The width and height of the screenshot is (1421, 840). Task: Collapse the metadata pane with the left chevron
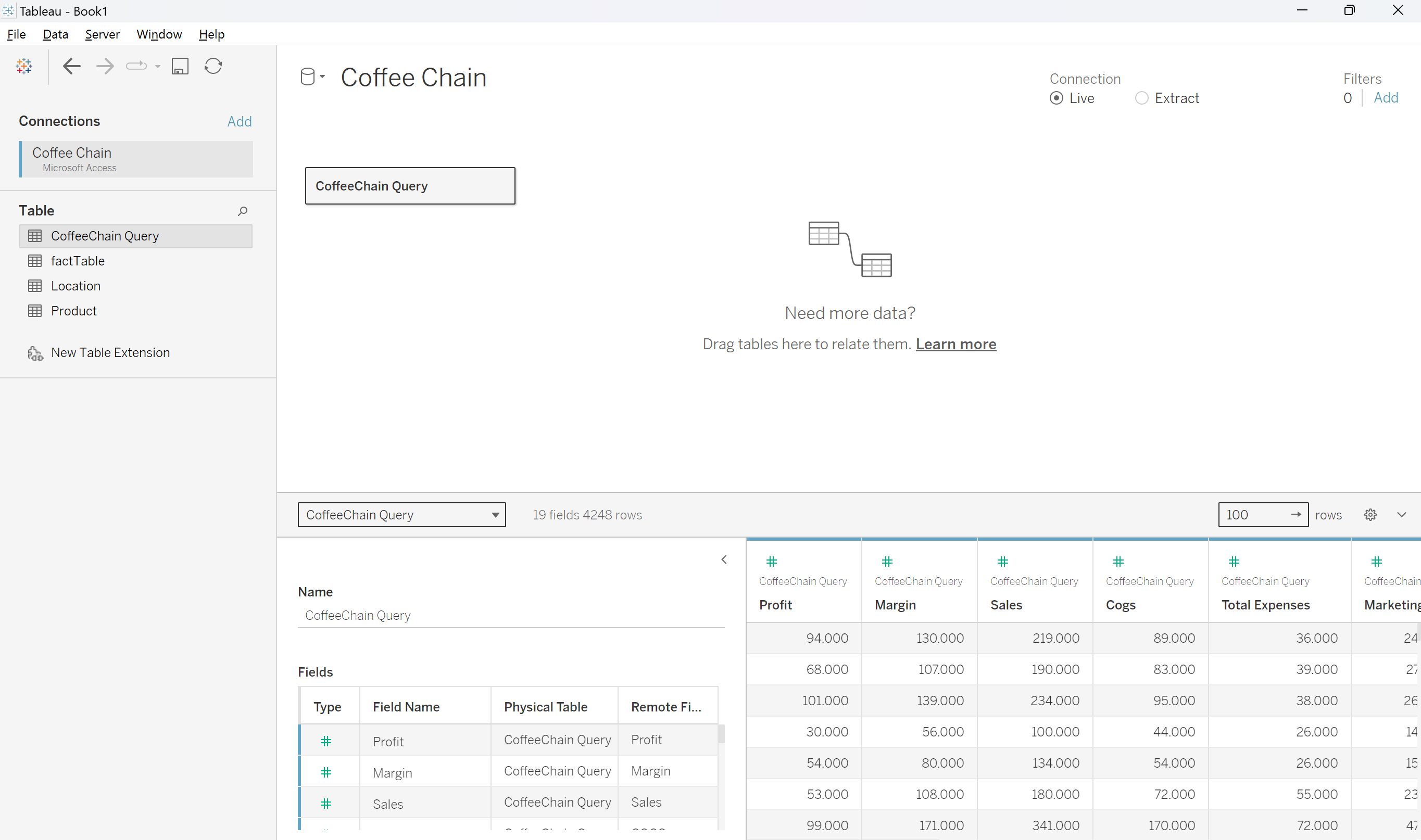[x=724, y=559]
